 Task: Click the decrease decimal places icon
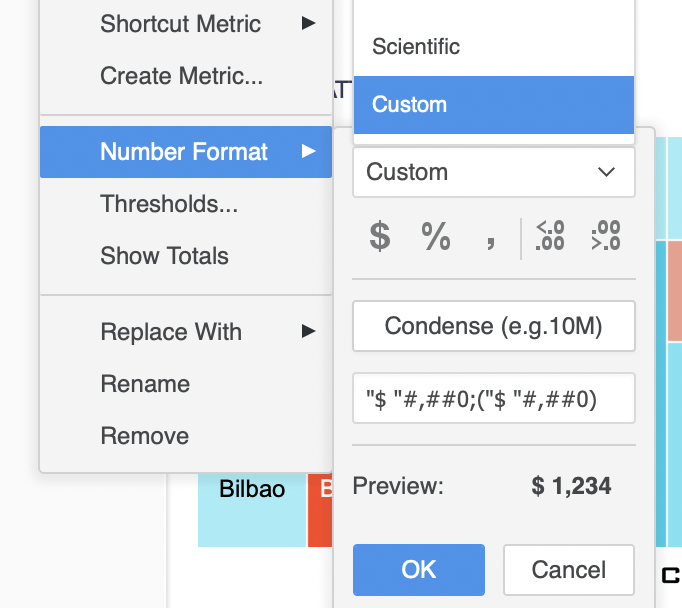(x=550, y=237)
